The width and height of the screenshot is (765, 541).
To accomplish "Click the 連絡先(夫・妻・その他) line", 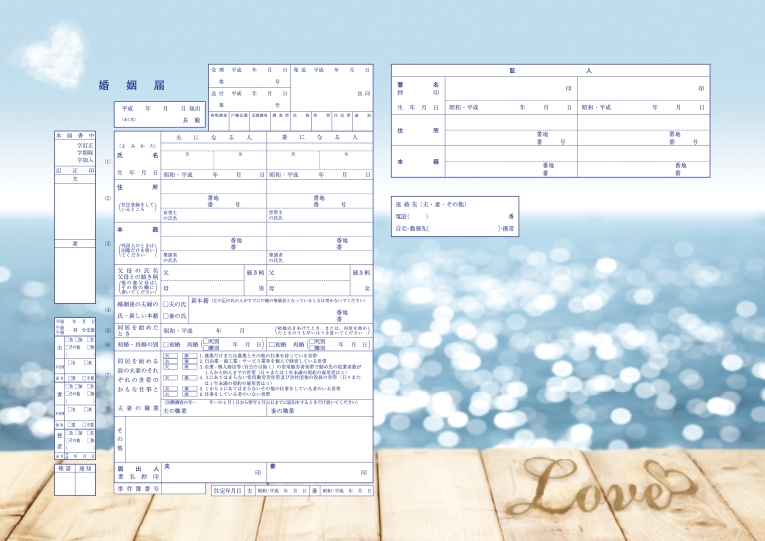I will tap(431, 204).
